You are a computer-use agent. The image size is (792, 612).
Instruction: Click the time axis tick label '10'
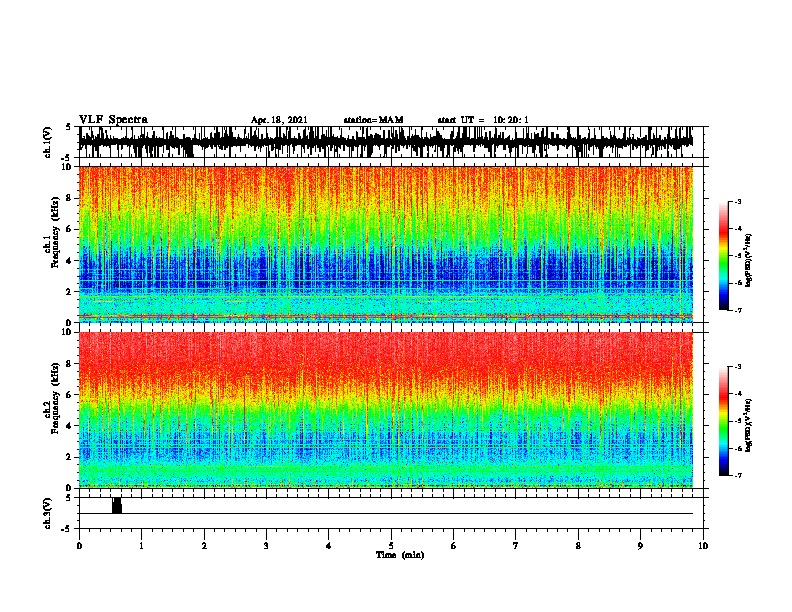pos(703,545)
